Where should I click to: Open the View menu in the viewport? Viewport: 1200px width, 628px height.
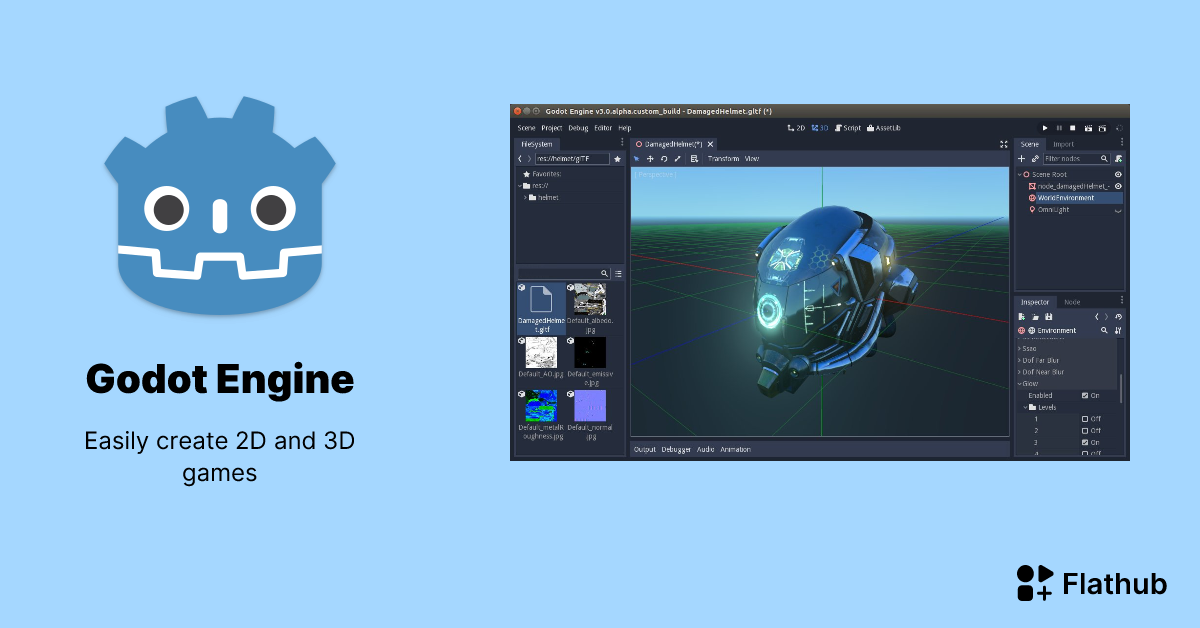coord(751,158)
